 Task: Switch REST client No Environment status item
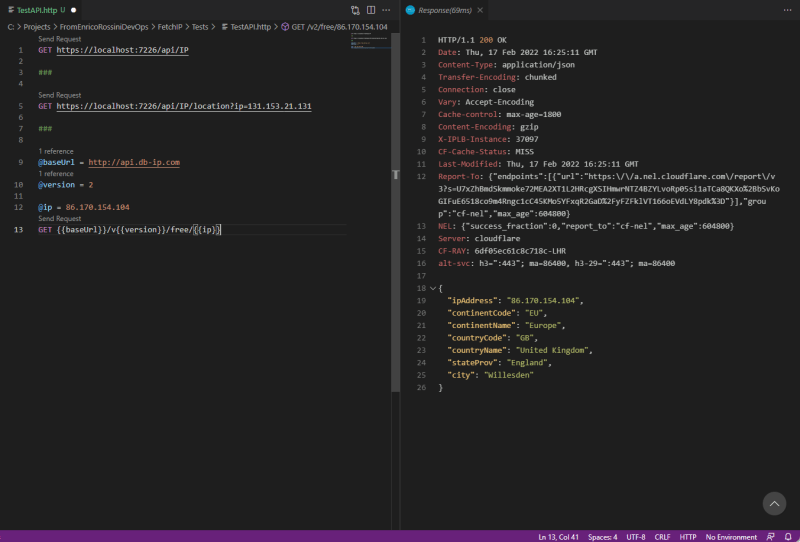[x=731, y=537]
